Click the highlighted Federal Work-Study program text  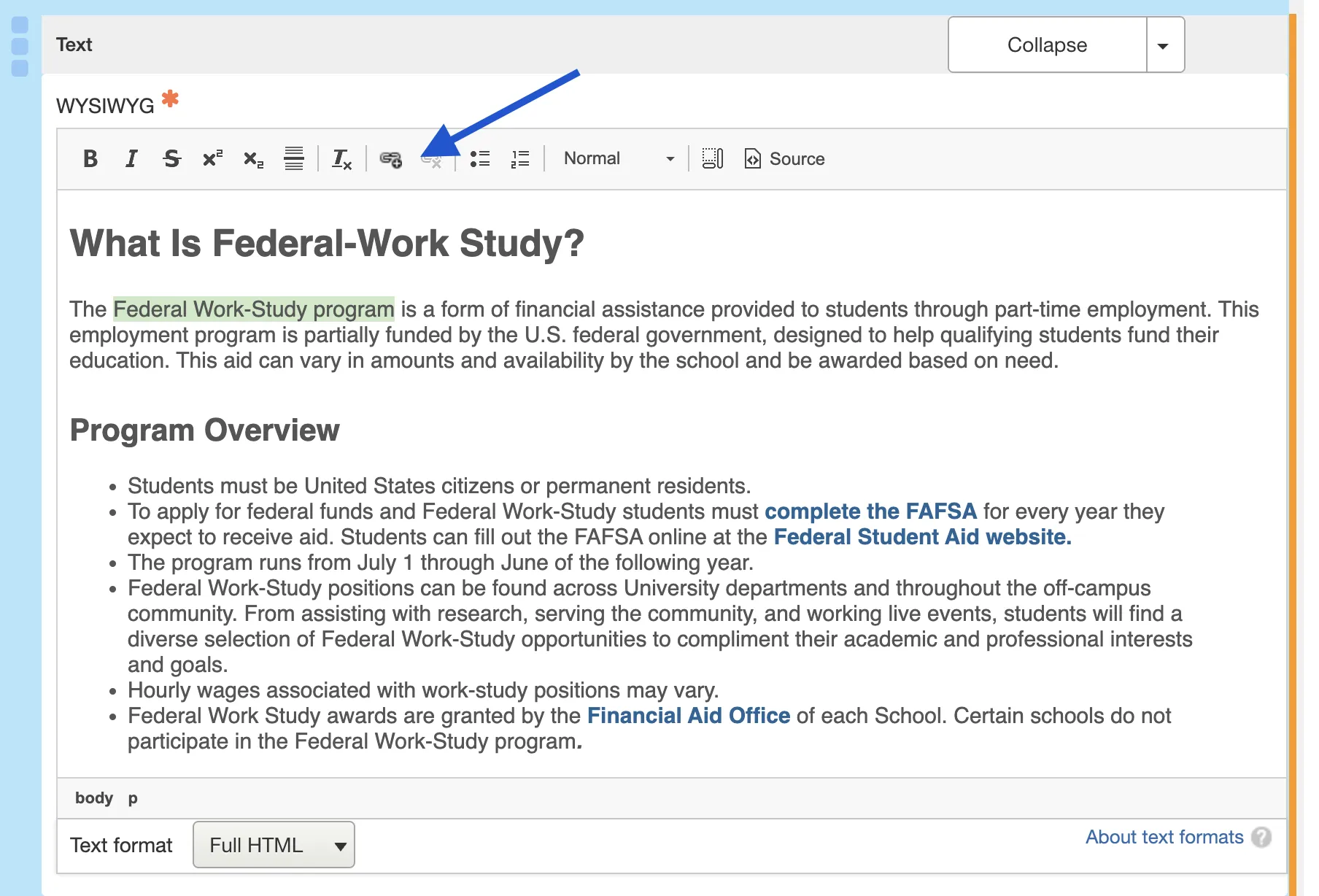coord(254,309)
